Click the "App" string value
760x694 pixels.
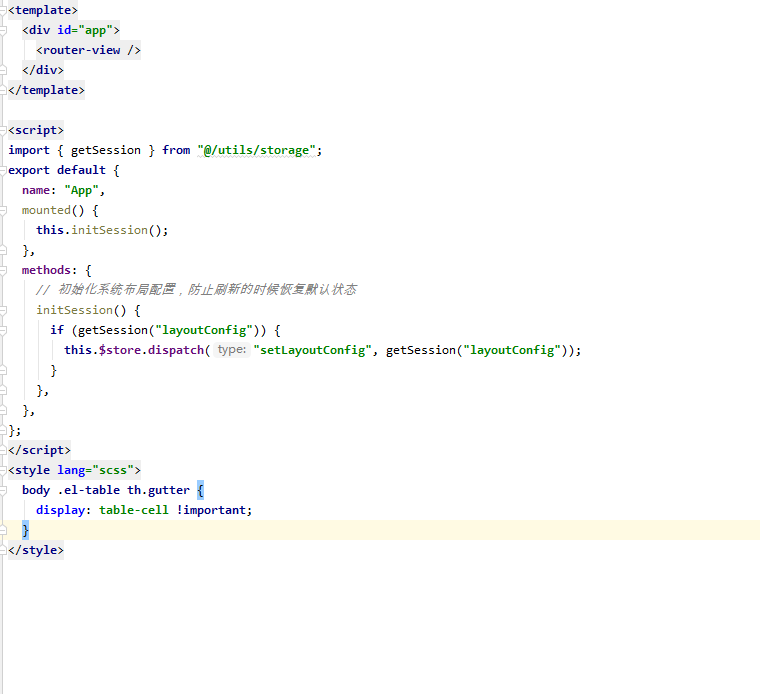coord(81,190)
